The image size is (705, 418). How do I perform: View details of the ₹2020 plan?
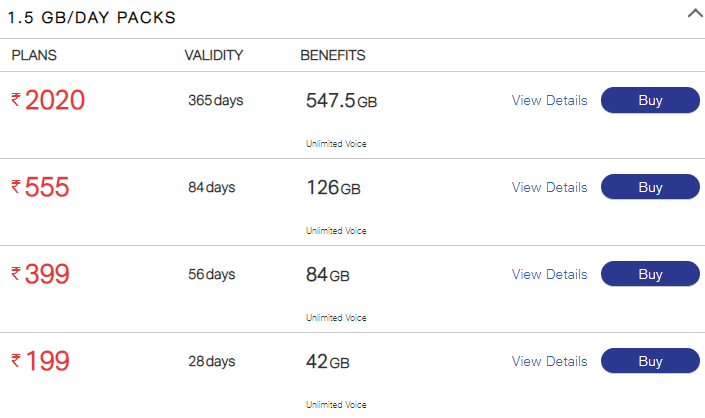click(549, 100)
